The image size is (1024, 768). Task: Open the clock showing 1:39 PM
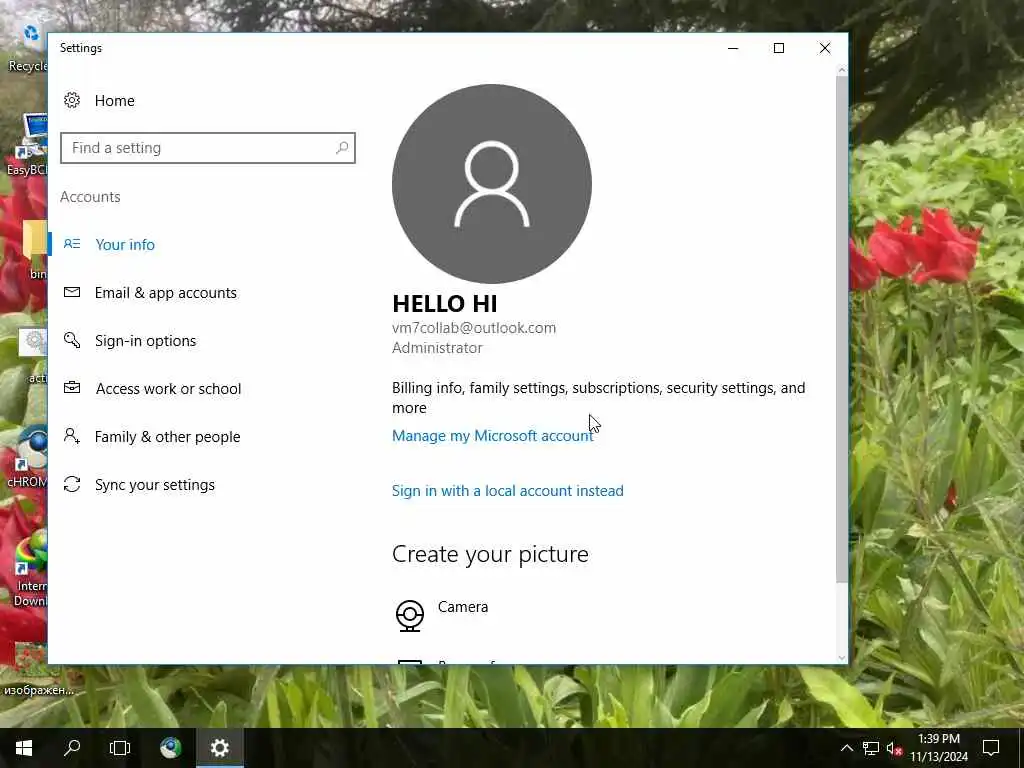pos(939,748)
